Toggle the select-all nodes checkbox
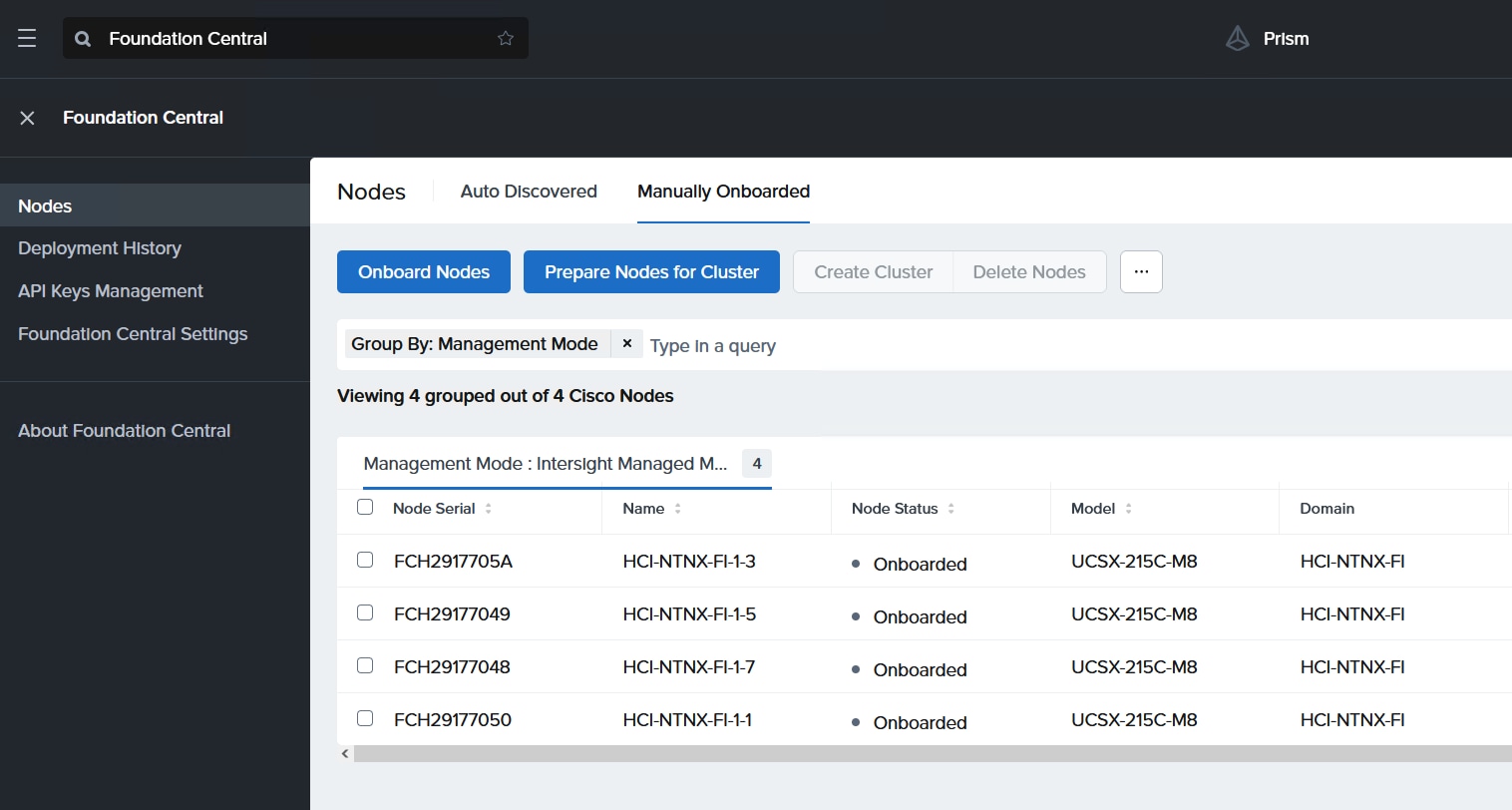 pyautogui.click(x=365, y=507)
